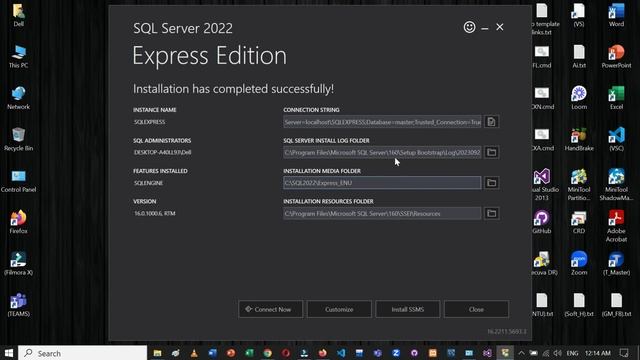Click the SQL Administrators value DESKTOP account

point(162,152)
